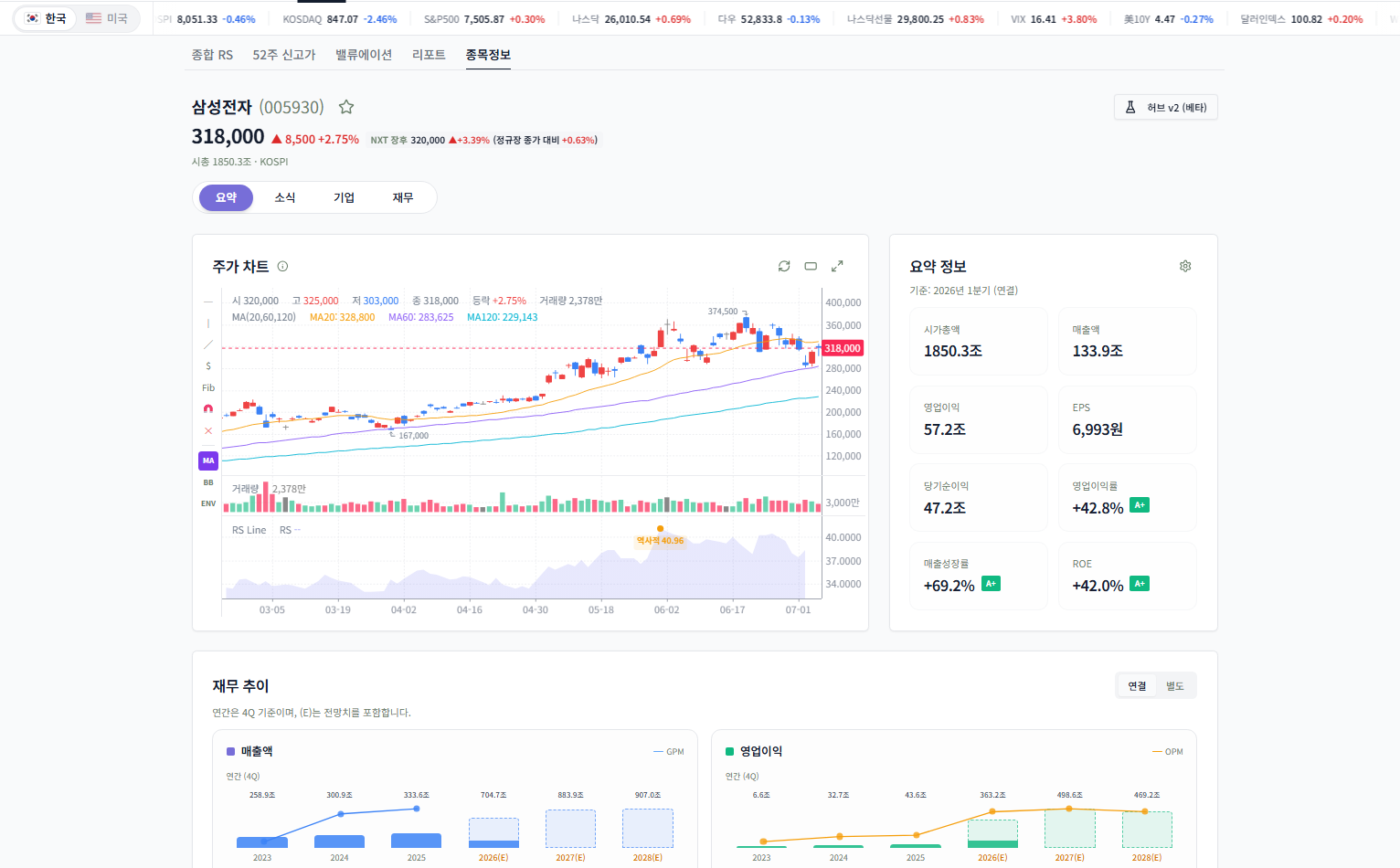1400x868 pixels.
Task: Click the 美10Y 4.47 ticker item
Action: click(1169, 19)
